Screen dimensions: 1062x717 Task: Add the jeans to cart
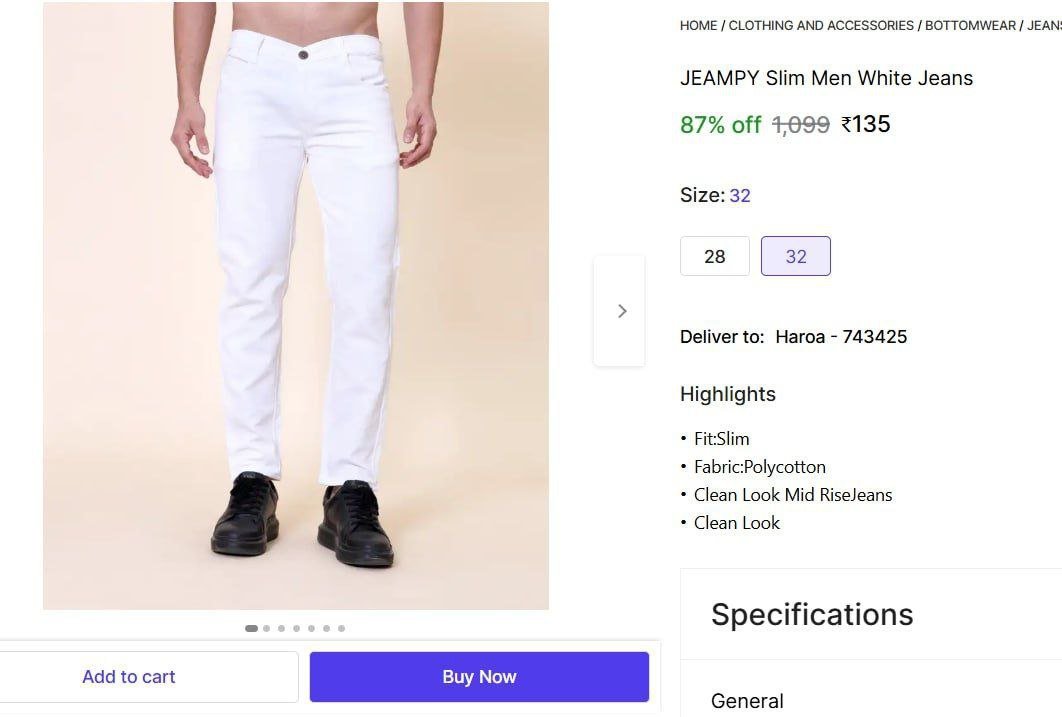pos(129,677)
